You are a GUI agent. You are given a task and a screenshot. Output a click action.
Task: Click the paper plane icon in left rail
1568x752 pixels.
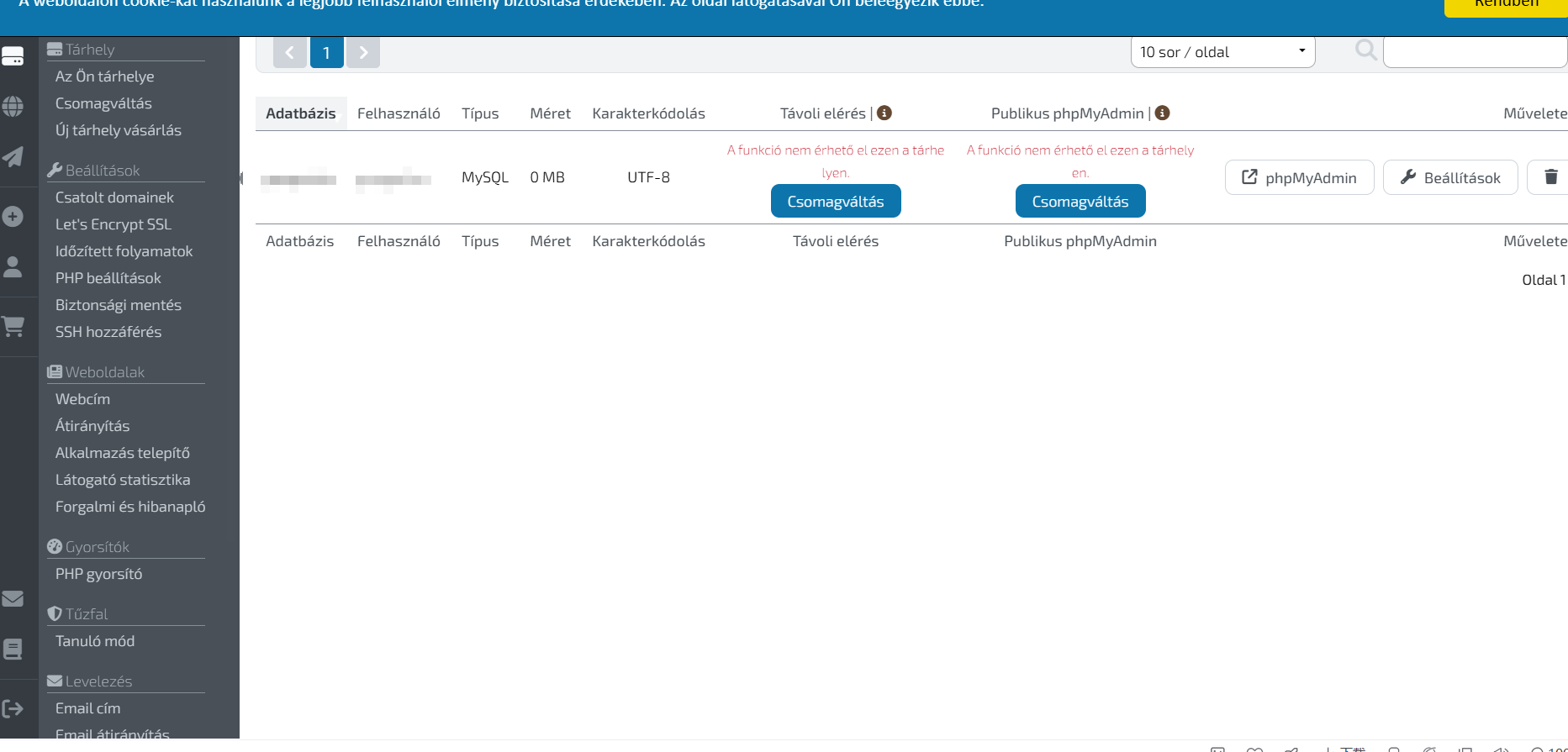(13, 157)
